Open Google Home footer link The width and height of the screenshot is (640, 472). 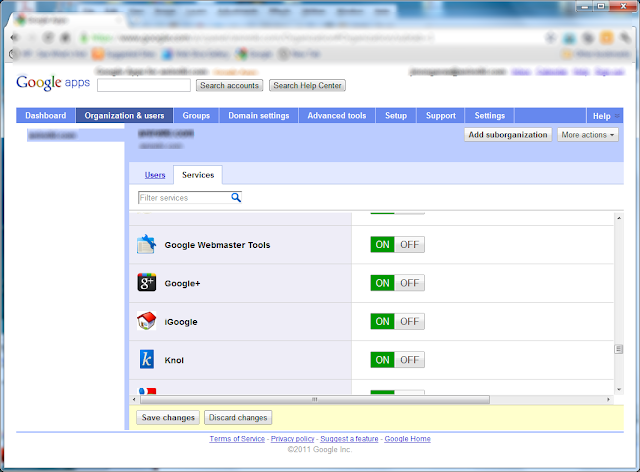[408, 439]
